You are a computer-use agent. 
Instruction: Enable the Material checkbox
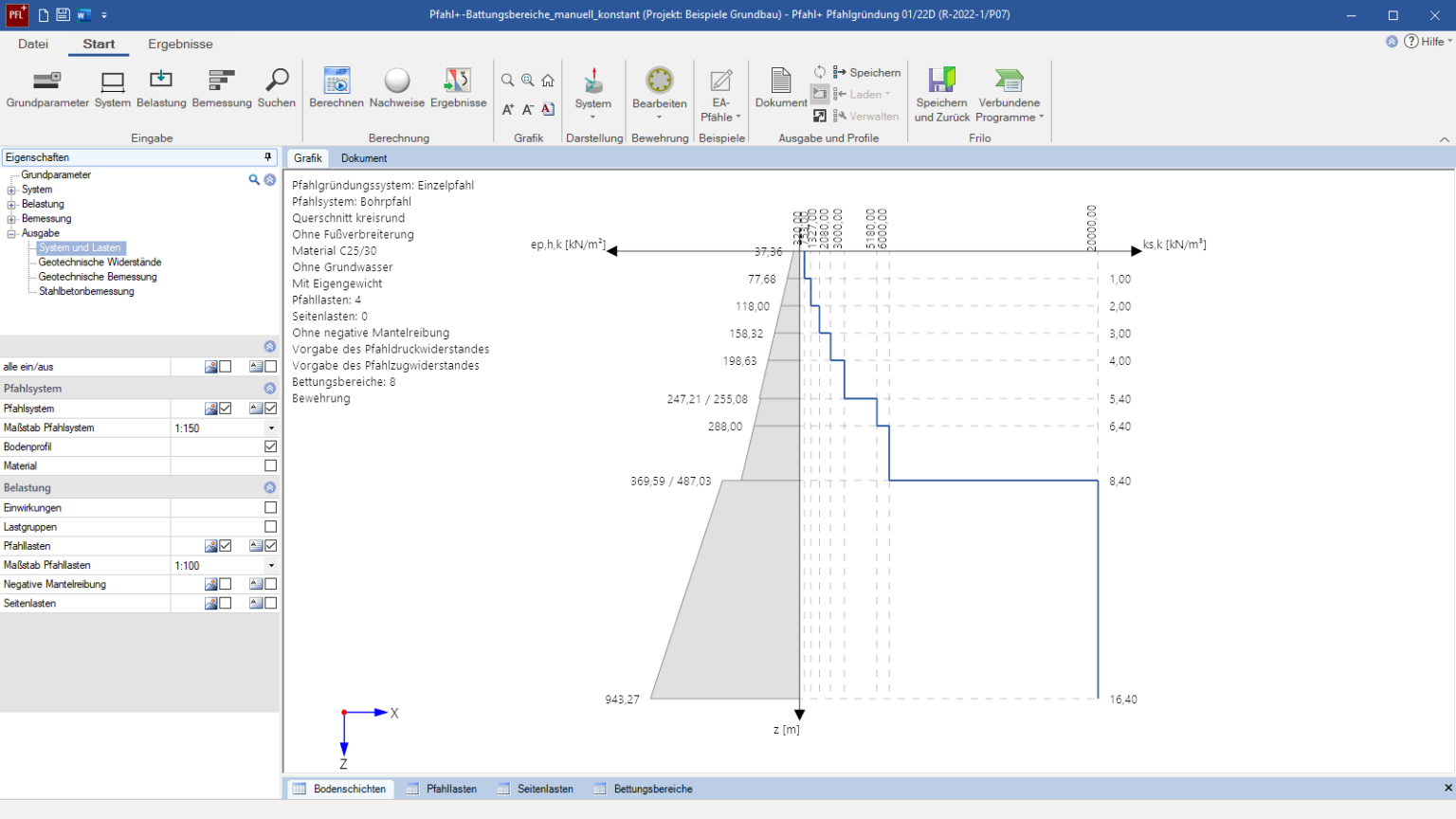[270, 465]
